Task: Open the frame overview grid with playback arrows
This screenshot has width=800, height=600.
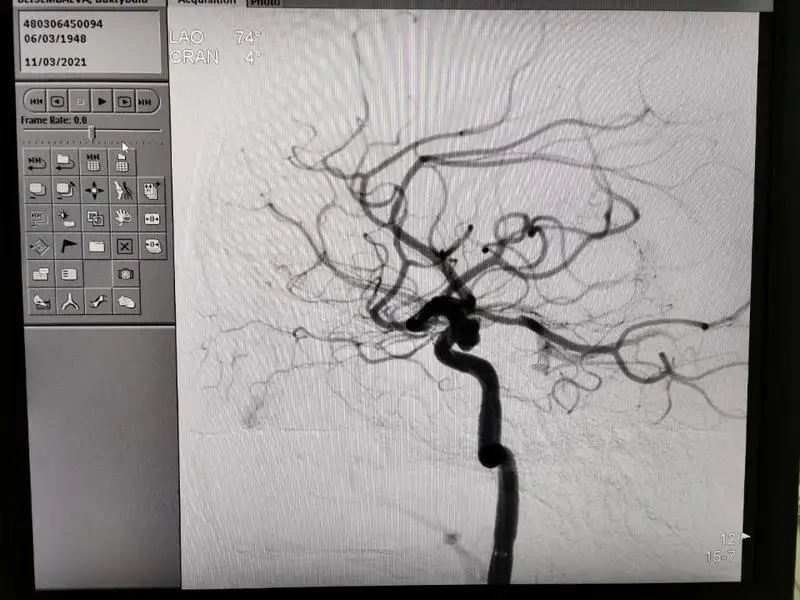Action: [x=93, y=162]
